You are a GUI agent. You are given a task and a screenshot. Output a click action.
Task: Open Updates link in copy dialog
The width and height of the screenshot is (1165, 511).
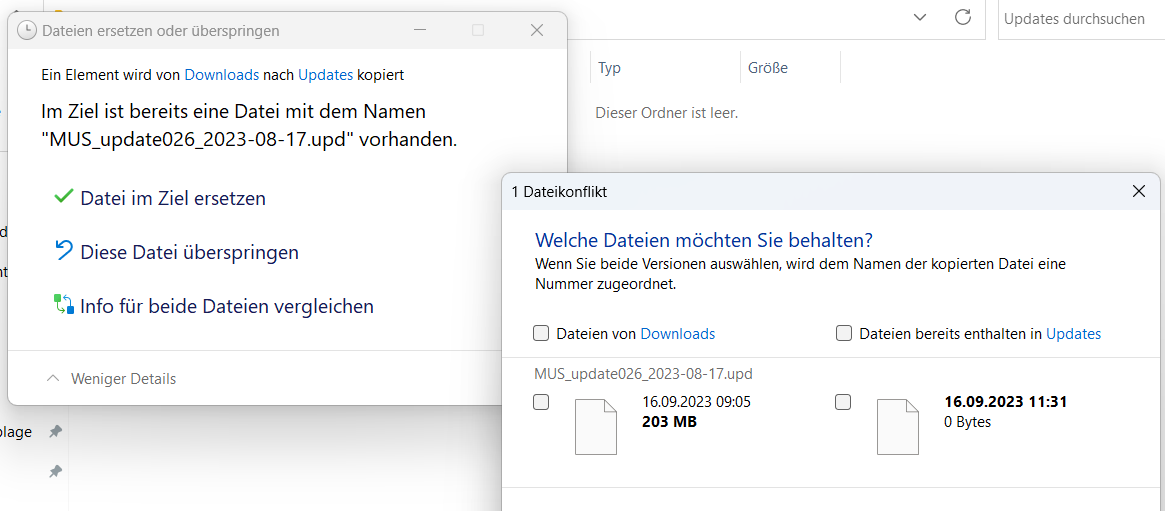tap(325, 74)
